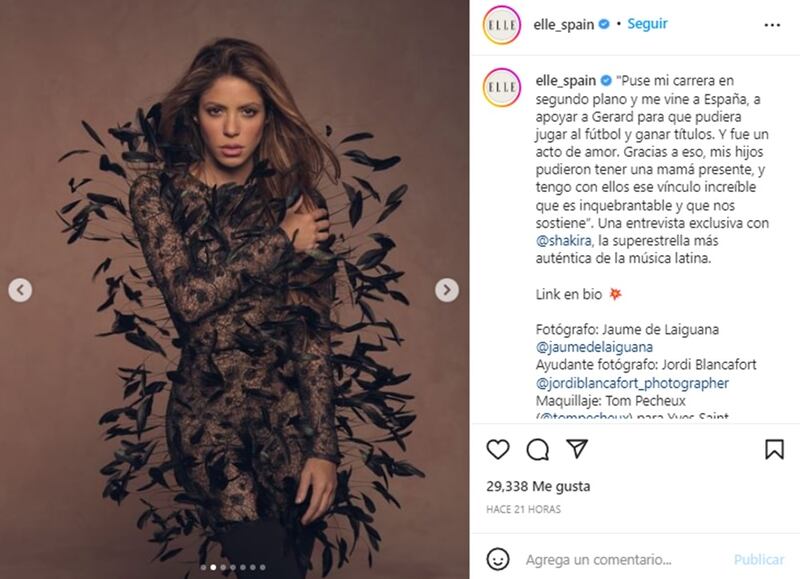Like the post with heart icon
800x579 pixels.
click(498, 449)
